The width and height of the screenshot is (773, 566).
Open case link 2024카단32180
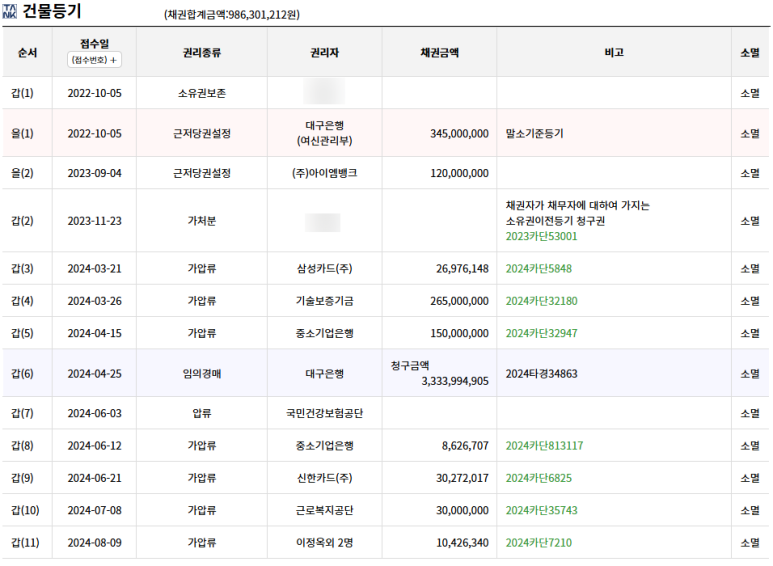click(x=541, y=301)
